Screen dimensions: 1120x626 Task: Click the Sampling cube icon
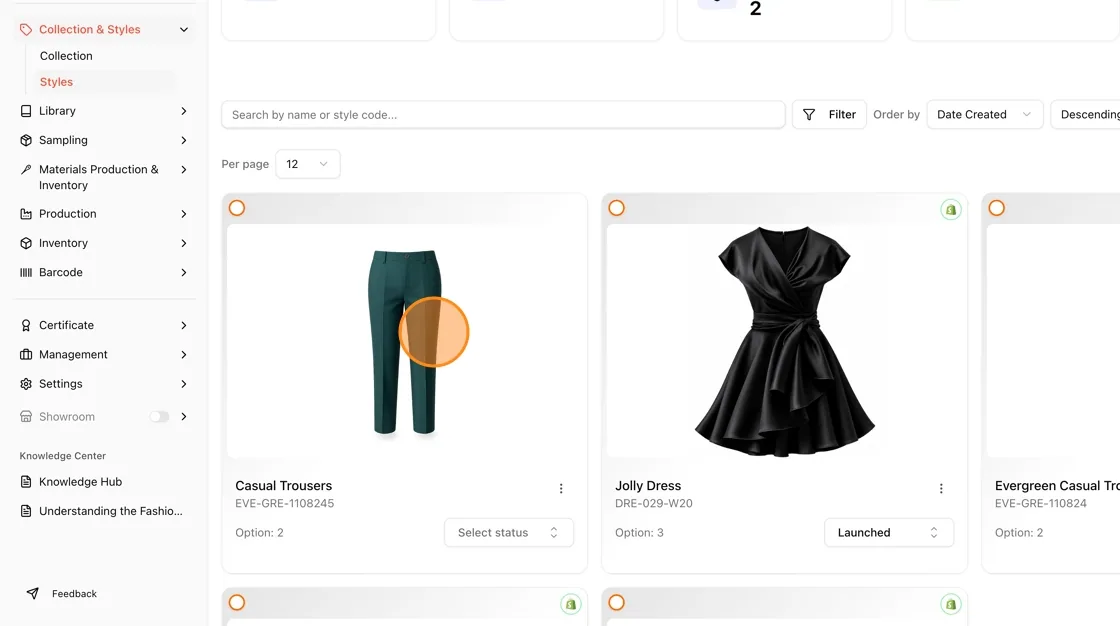tap(26, 140)
